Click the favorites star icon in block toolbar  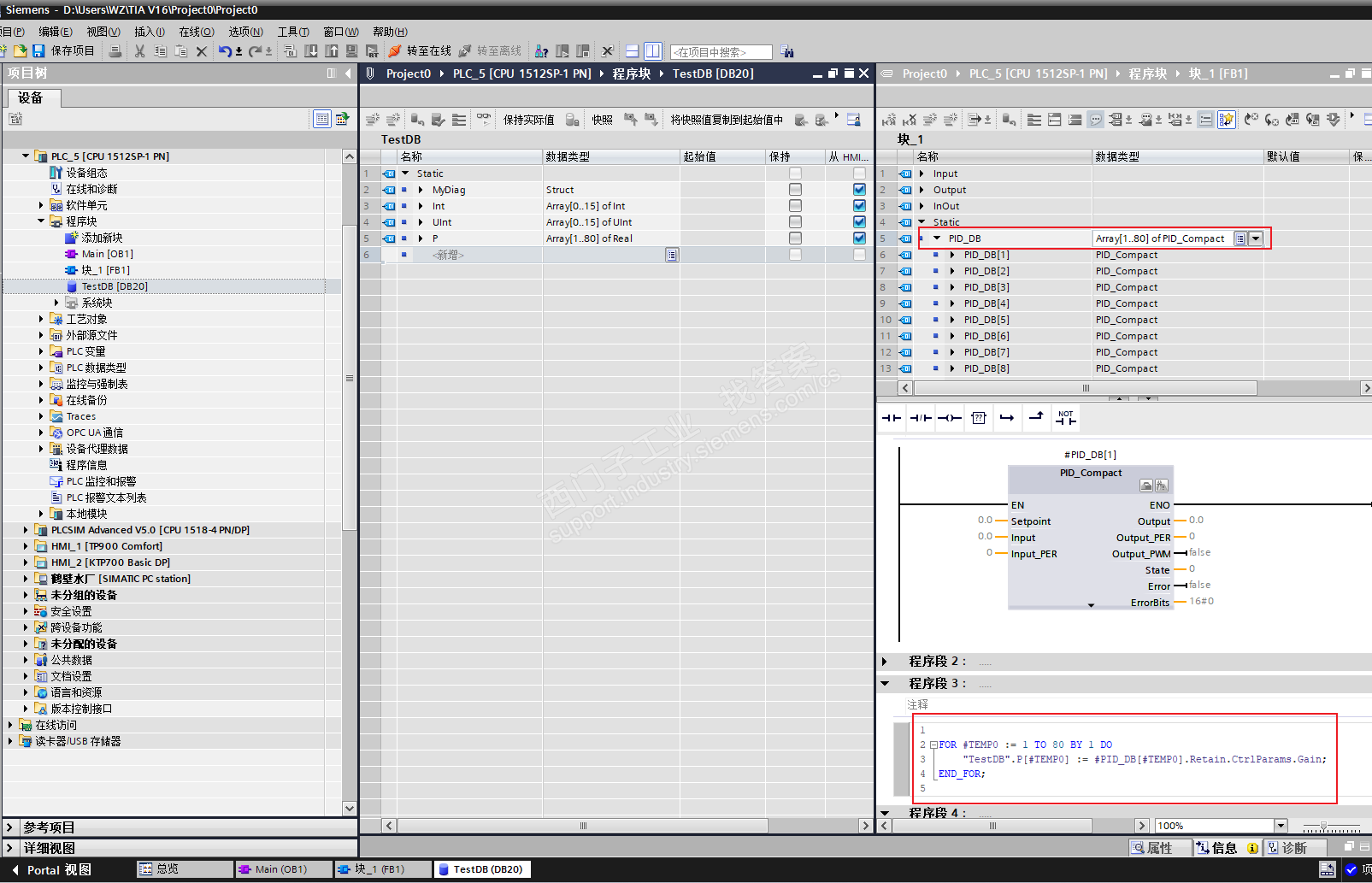coord(1227,120)
